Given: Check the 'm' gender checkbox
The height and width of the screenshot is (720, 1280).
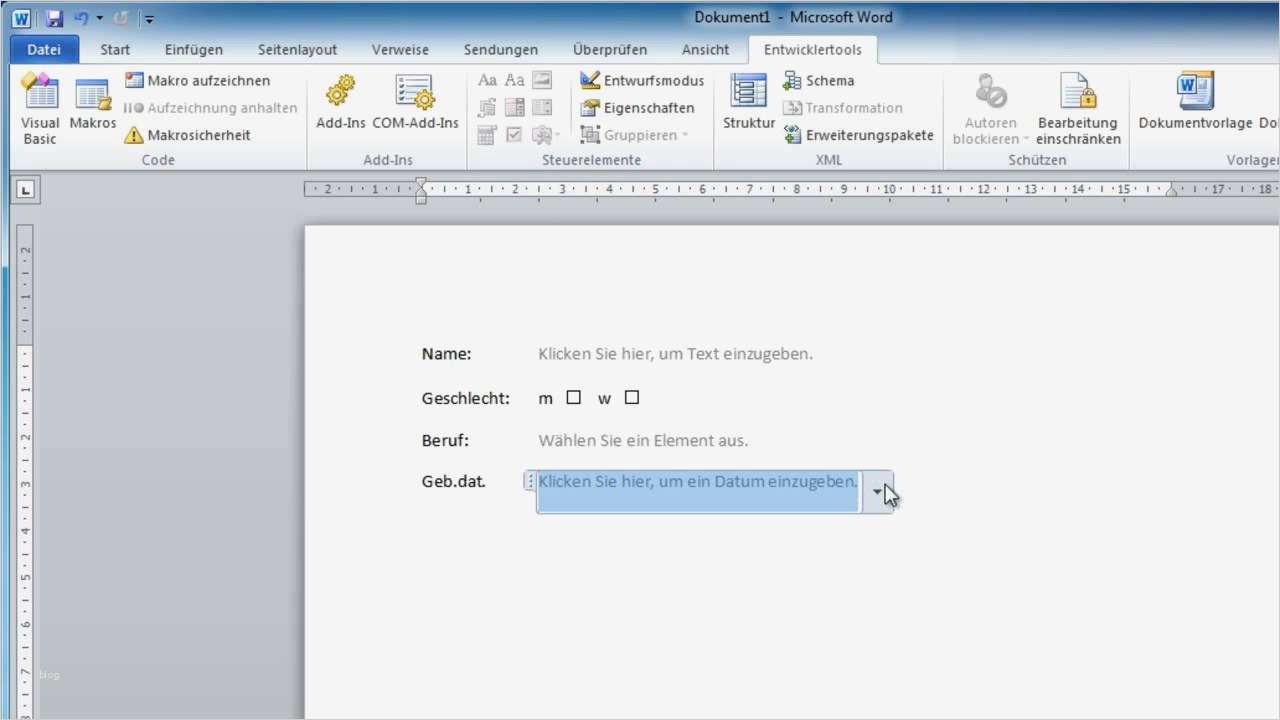Looking at the screenshot, I should (573, 397).
